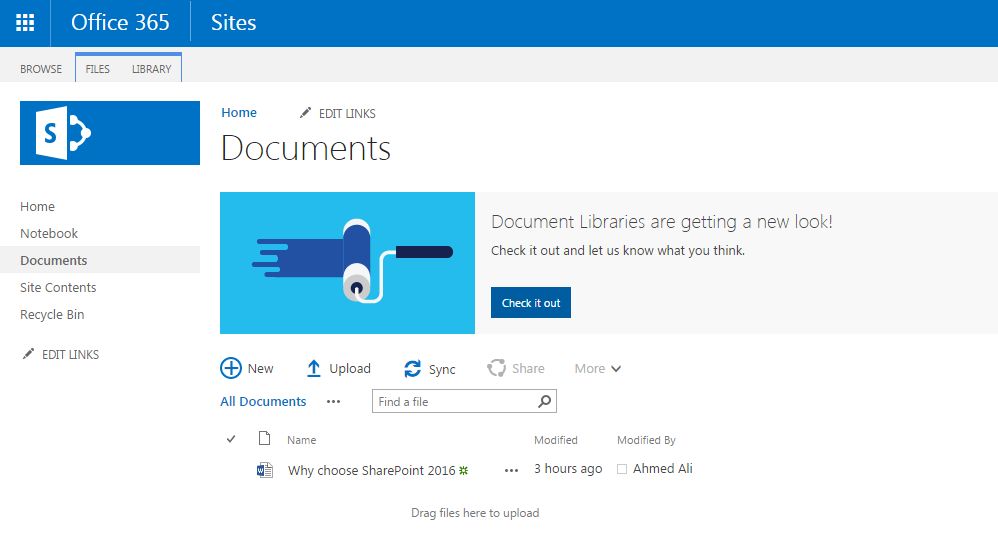The height and width of the screenshot is (537, 998).
Task: Click the pencil icon beside top EDIT LINKS
Action: 306,113
